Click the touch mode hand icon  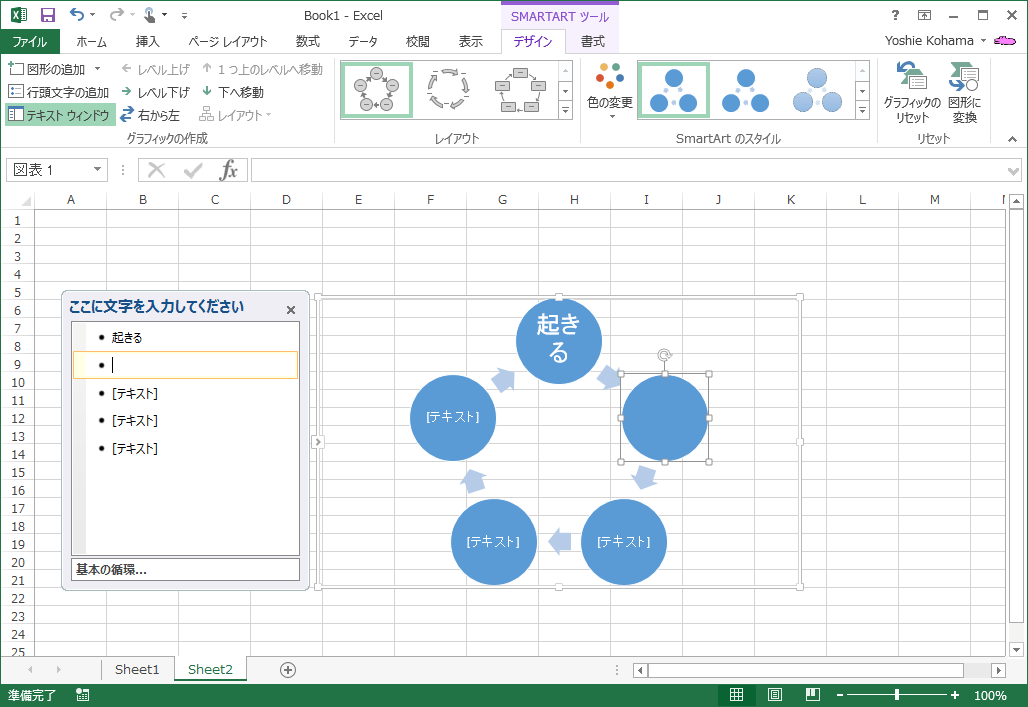pos(151,14)
